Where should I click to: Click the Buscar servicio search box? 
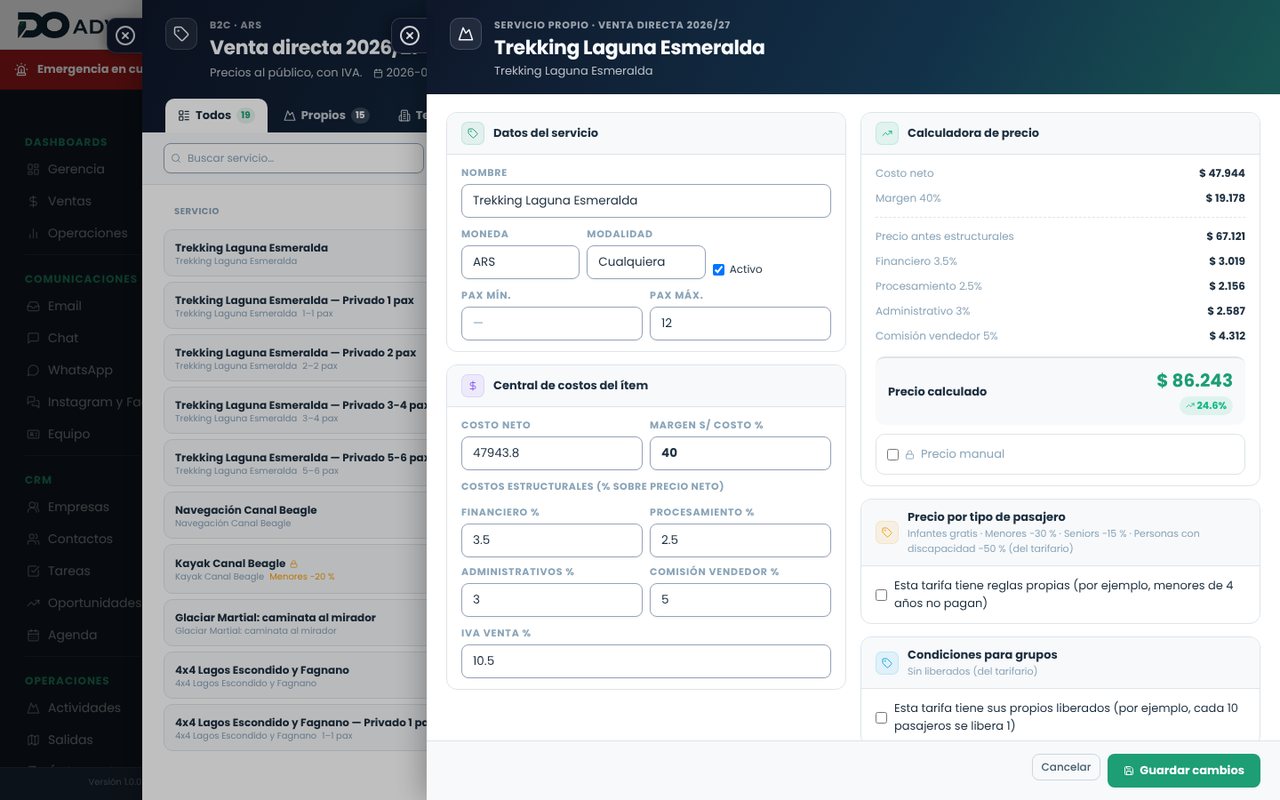[294, 158]
